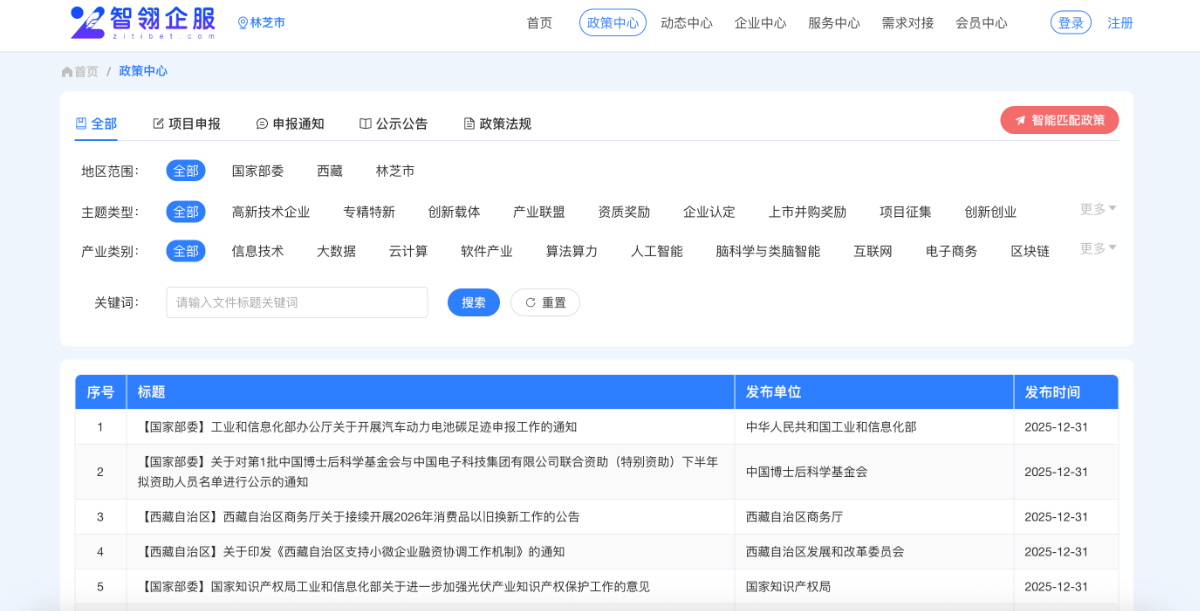Click the 智翎企服 logo icon

(x=88, y=22)
